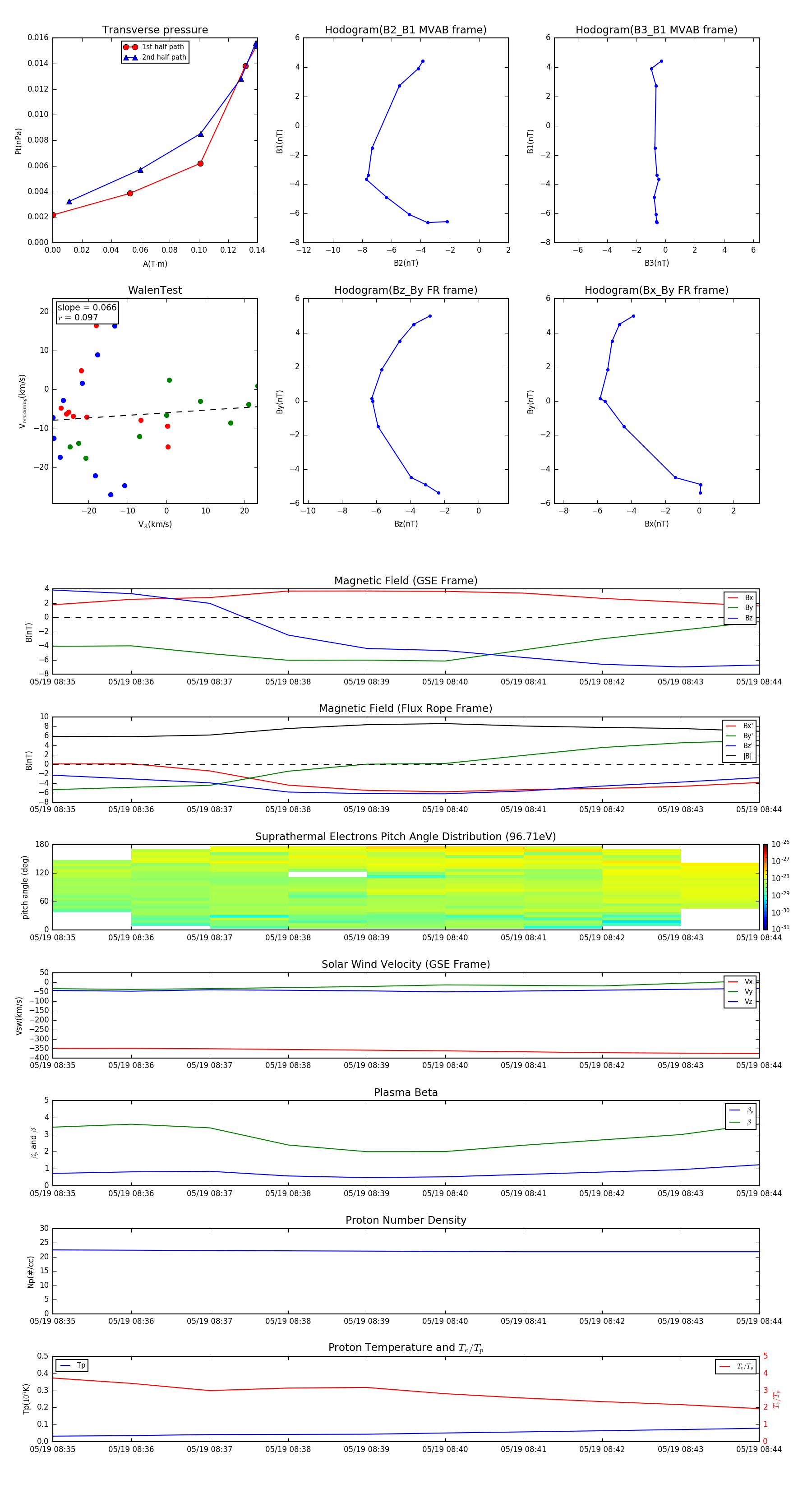Click the 'pitch angle (deg)' y-axis label
The width and height of the screenshot is (812, 1489).
pos(25,887)
